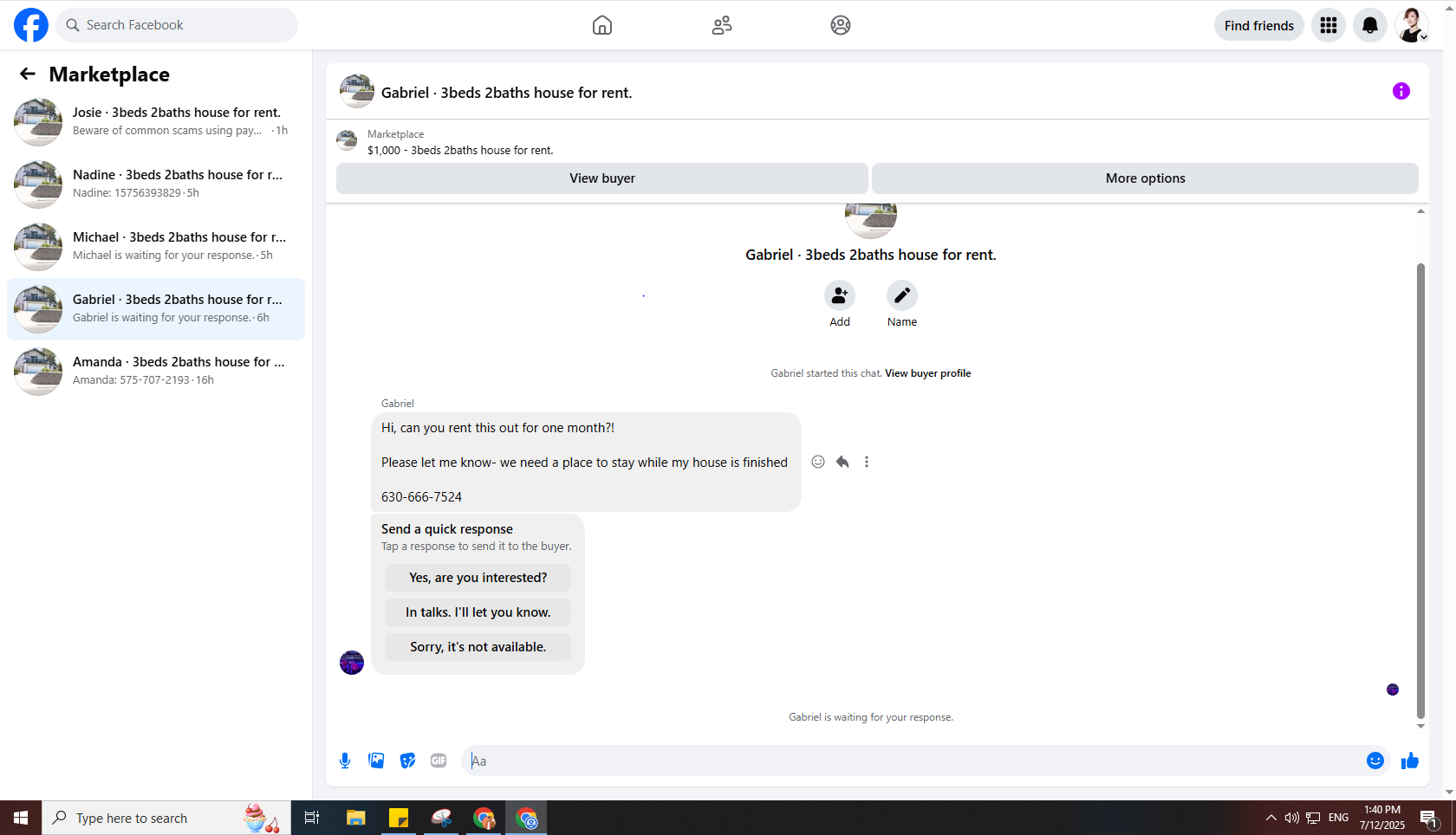Click the Home icon in top navigation
Image resolution: width=1456 pixels, height=835 pixels.
pyautogui.click(x=602, y=25)
